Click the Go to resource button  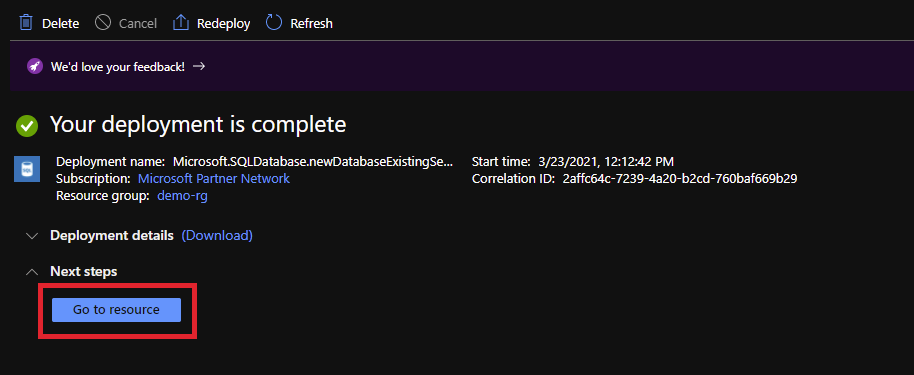pos(117,310)
